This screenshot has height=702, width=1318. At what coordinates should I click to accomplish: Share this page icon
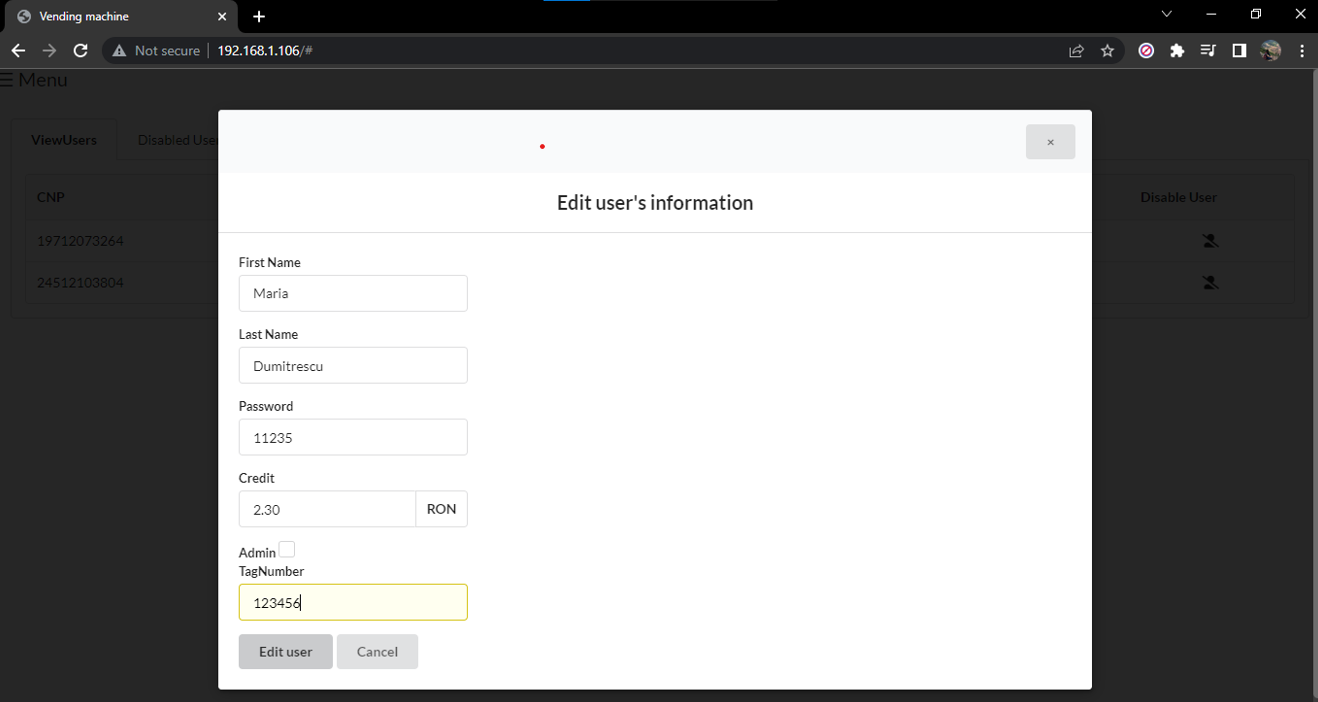pyautogui.click(x=1076, y=51)
